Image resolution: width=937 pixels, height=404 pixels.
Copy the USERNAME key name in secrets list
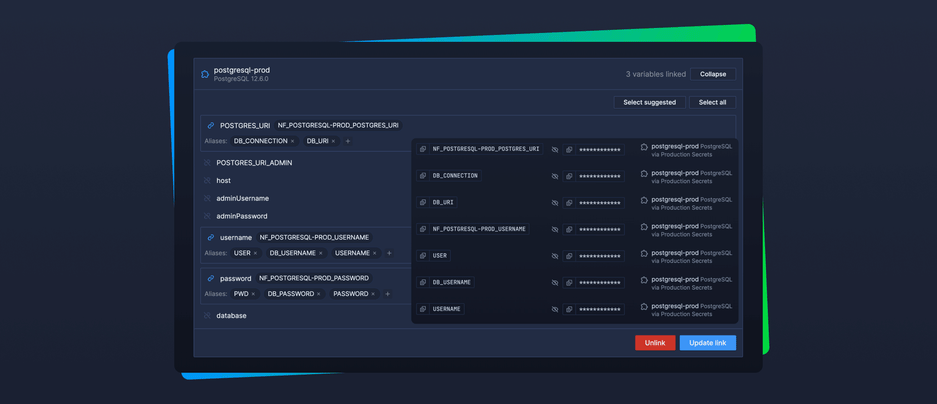click(x=422, y=309)
